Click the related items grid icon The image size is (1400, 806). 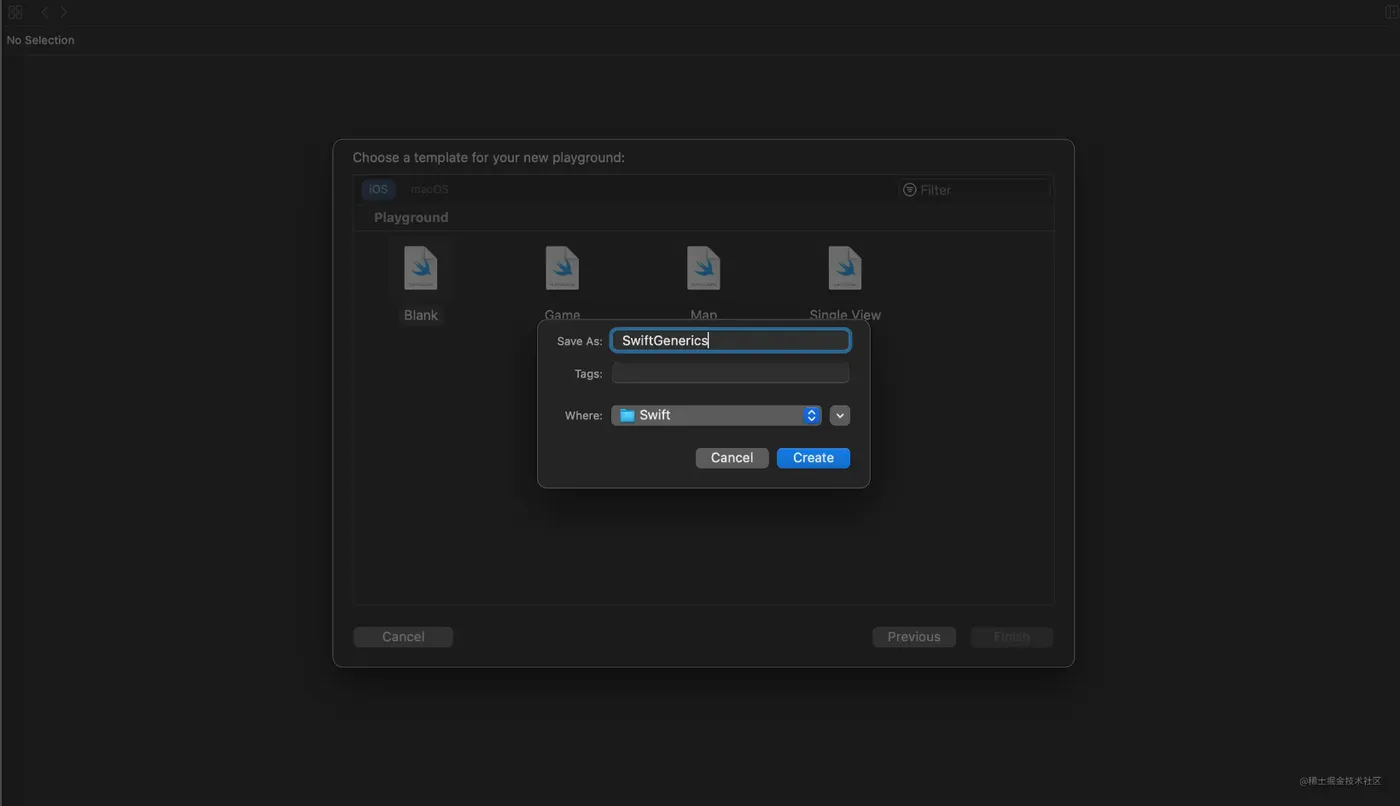(x=15, y=12)
